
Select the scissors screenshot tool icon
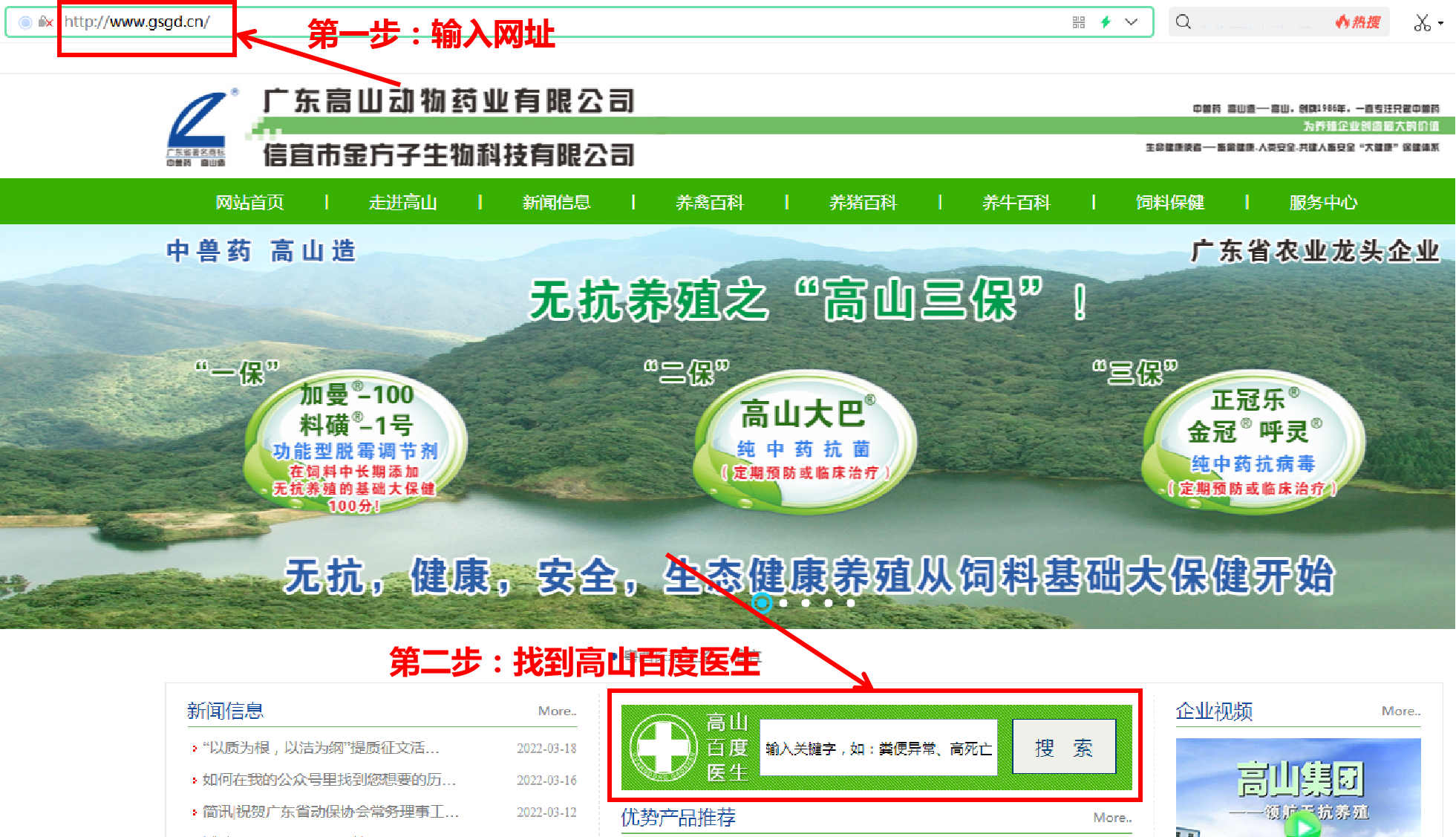point(1421,23)
